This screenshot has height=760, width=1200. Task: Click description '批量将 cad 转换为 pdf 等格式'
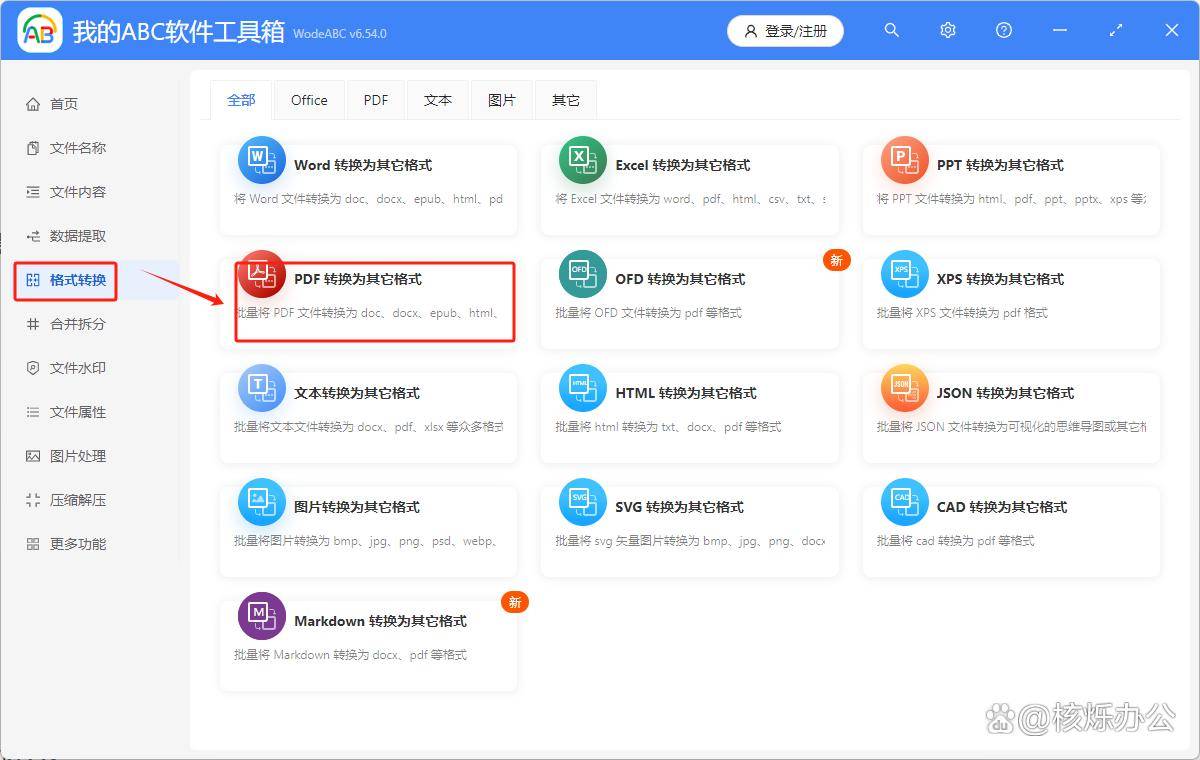pyautogui.click(x=955, y=541)
